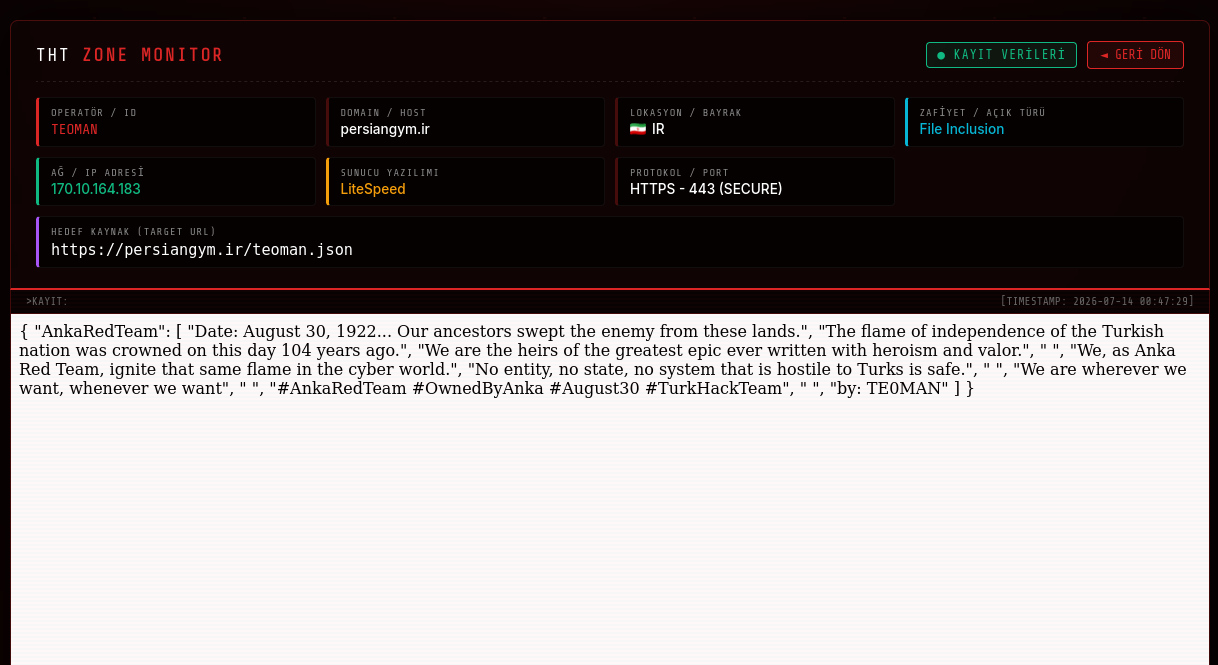The height and width of the screenshot is (665, 1218).
Task: Click the OPERATÖR / ID label
Action: [x=94, y=113]
